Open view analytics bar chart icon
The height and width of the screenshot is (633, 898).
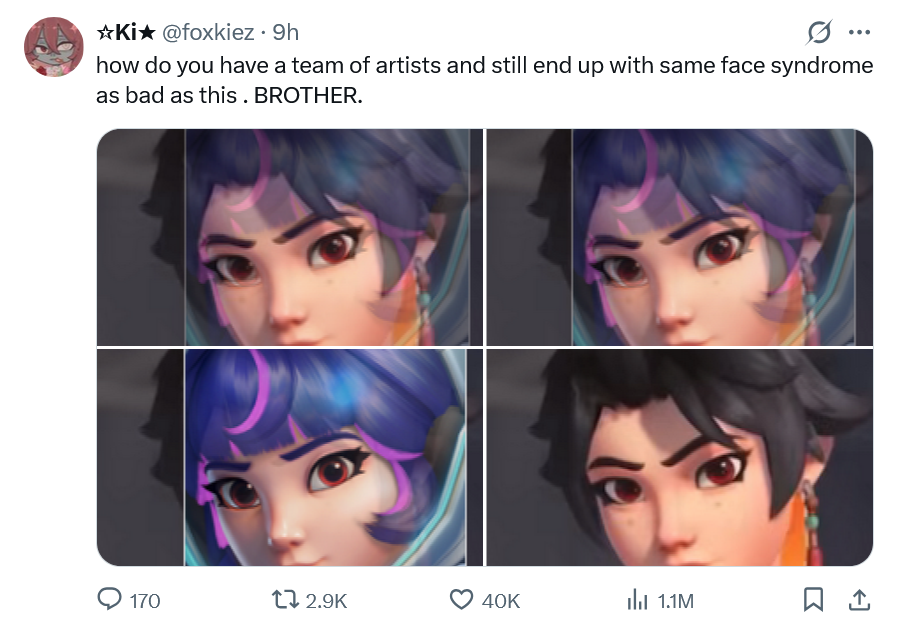(x=637, y=600)
